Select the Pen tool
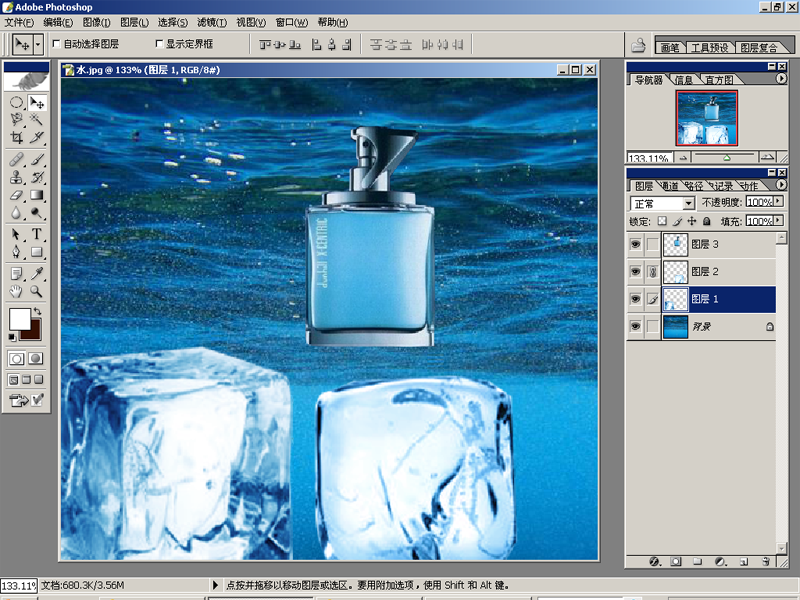 point(17,252)
